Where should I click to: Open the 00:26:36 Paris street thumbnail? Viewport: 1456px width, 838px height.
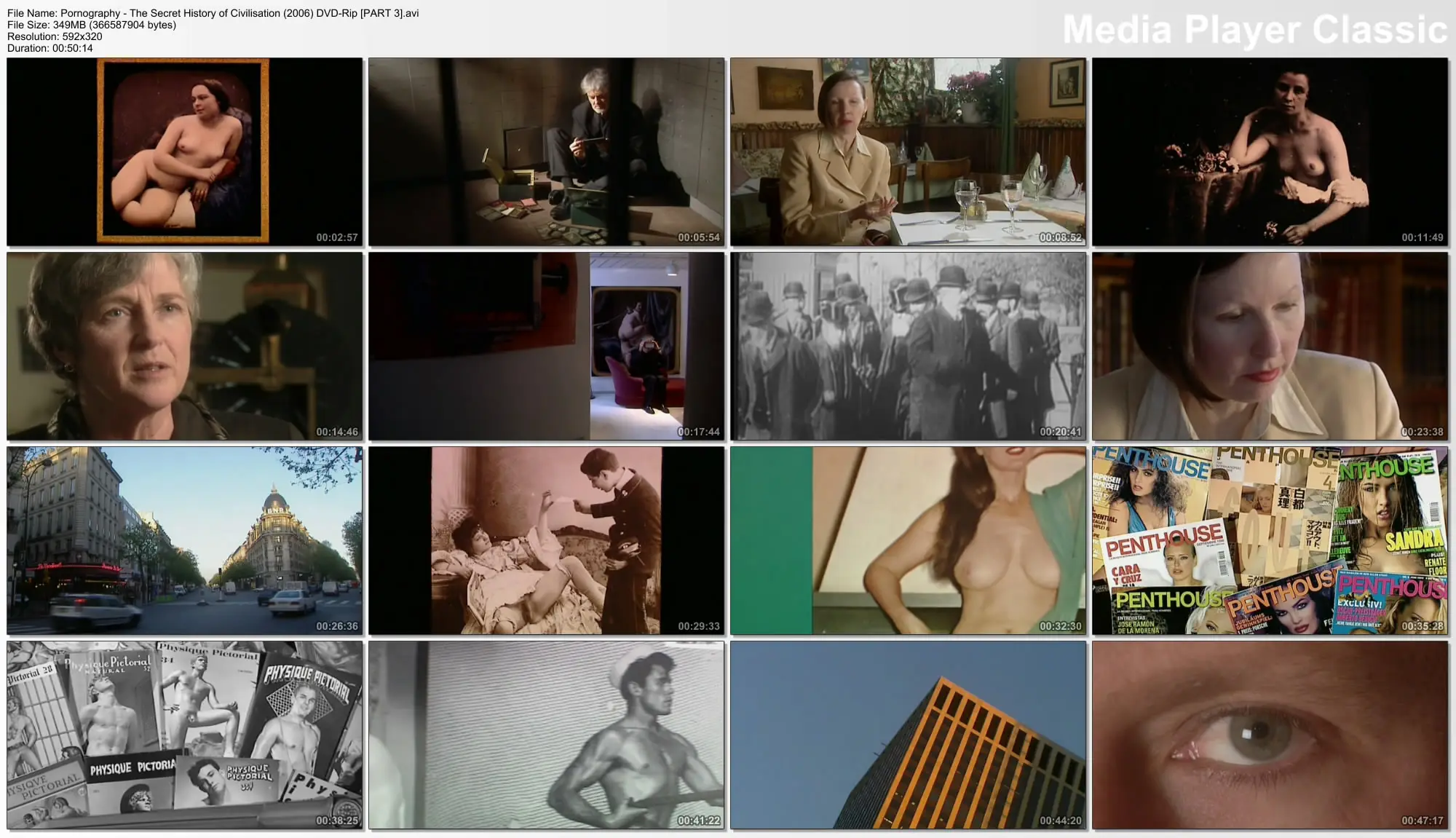(185, 540)
